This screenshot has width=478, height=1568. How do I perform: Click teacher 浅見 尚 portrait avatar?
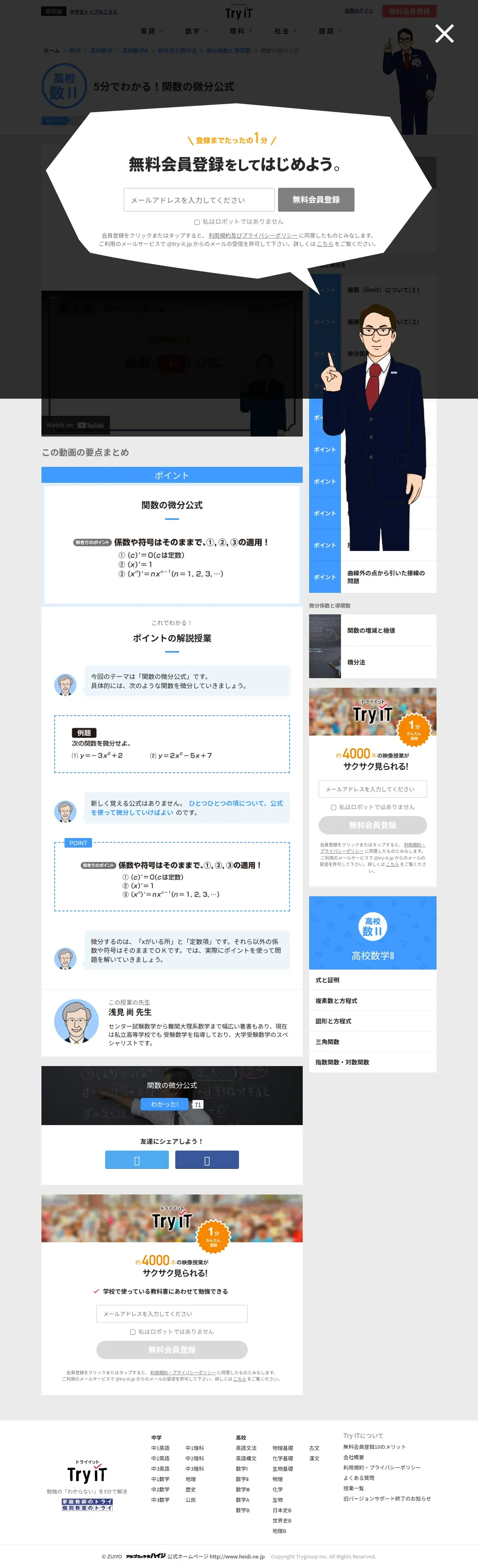76,1021
